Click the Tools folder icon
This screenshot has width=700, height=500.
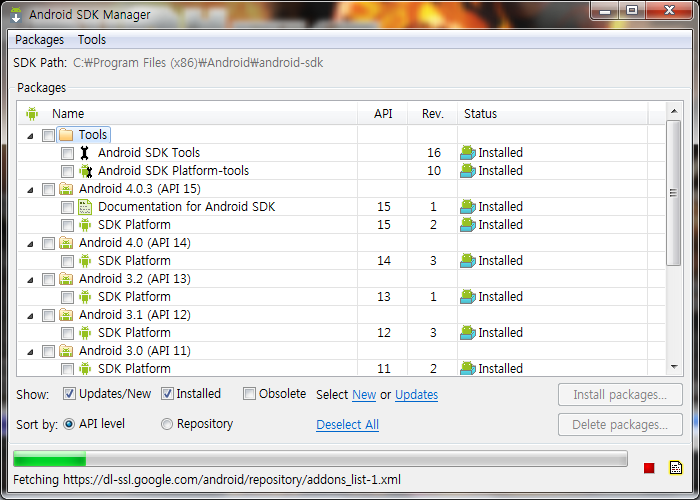click(x=66, y=134)
